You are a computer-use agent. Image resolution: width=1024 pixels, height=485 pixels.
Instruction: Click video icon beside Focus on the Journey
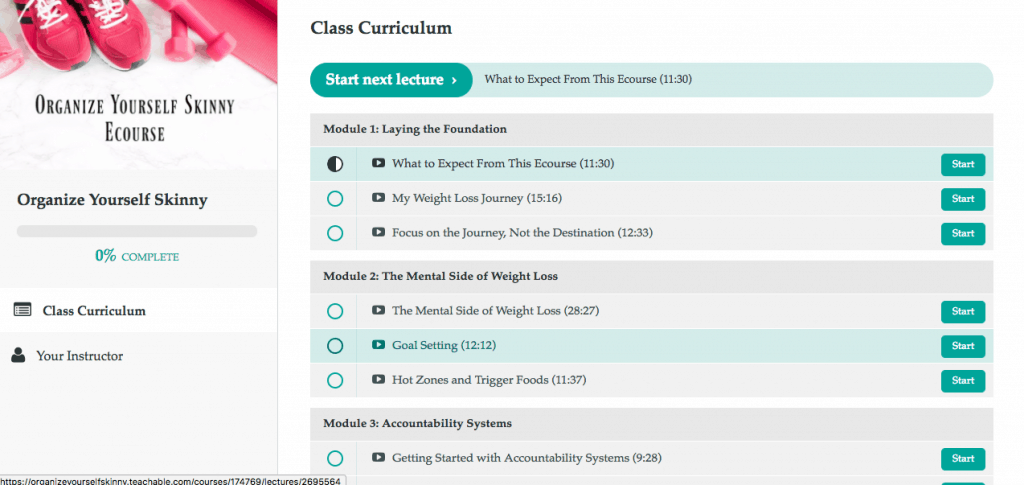[x=378, y=232]
